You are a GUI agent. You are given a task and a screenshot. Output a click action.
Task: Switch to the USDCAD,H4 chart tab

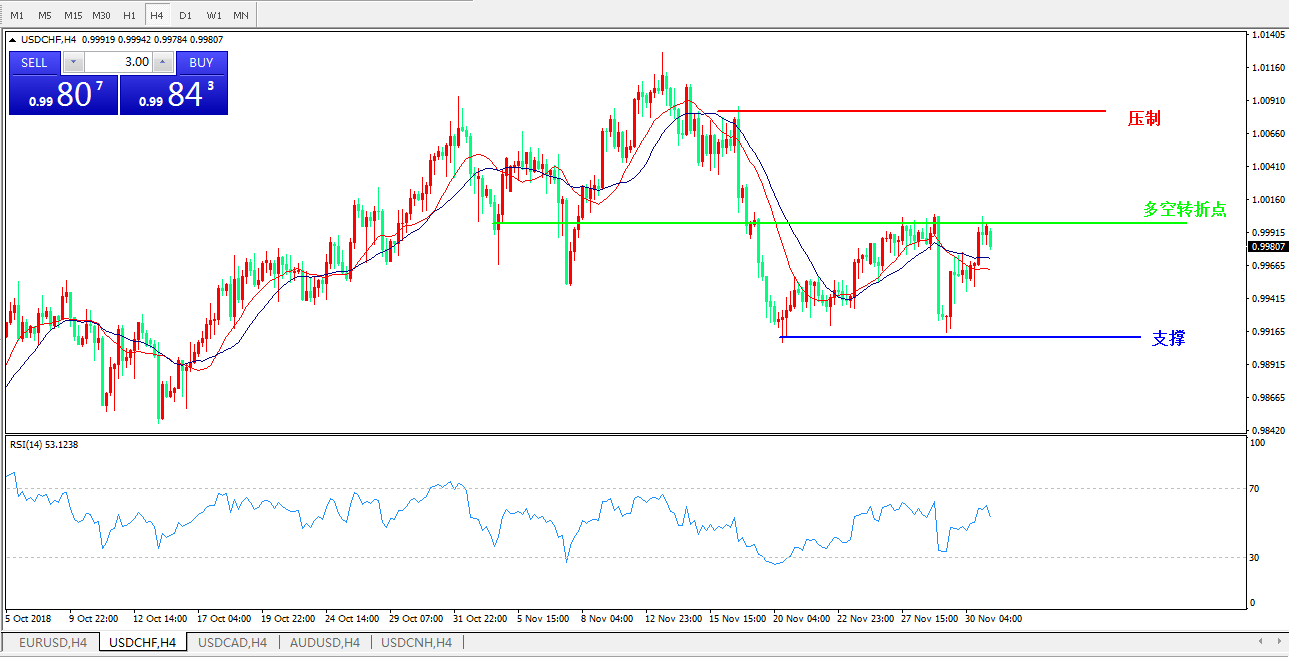[233, 642]
